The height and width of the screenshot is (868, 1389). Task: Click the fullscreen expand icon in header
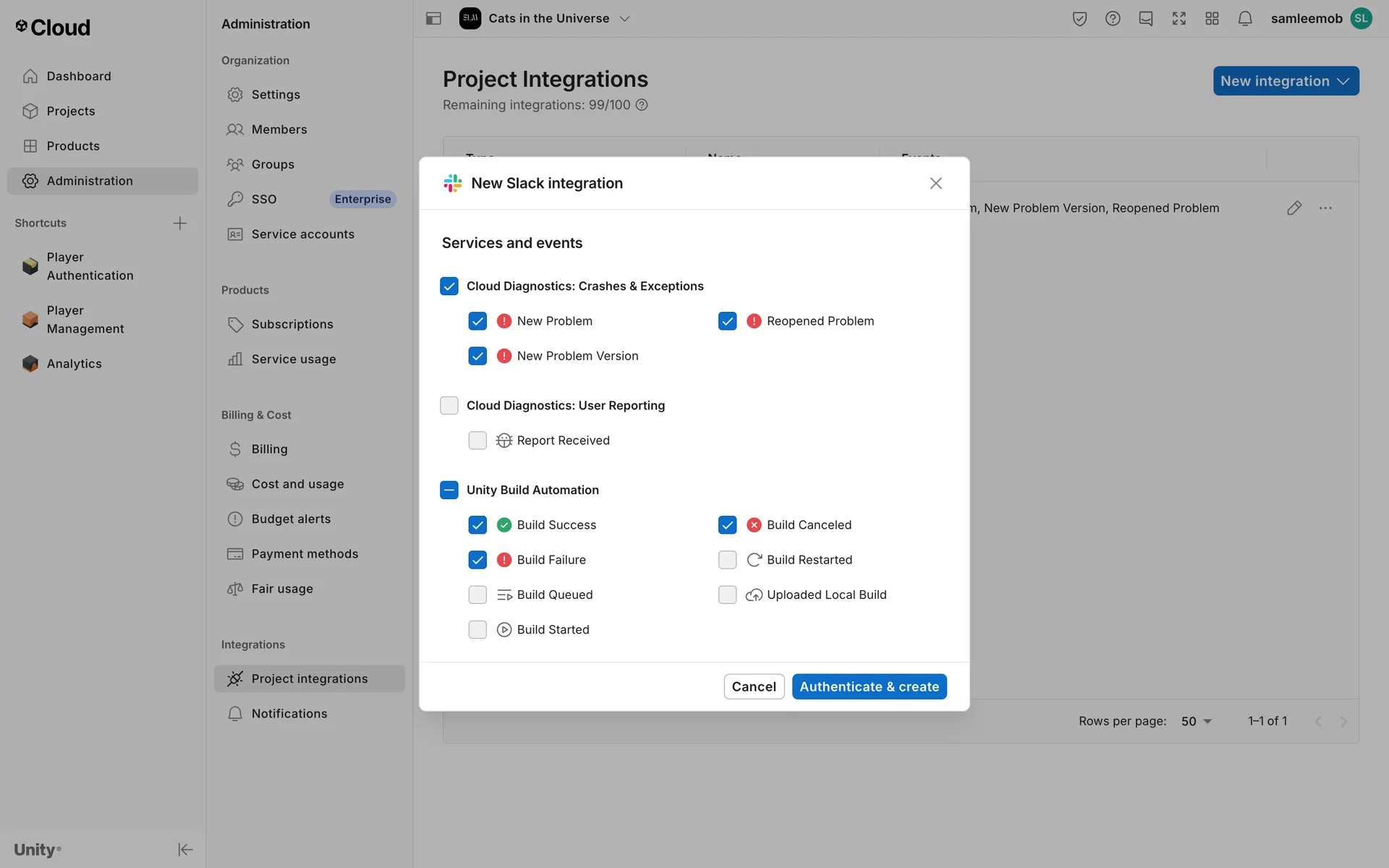1178,19
